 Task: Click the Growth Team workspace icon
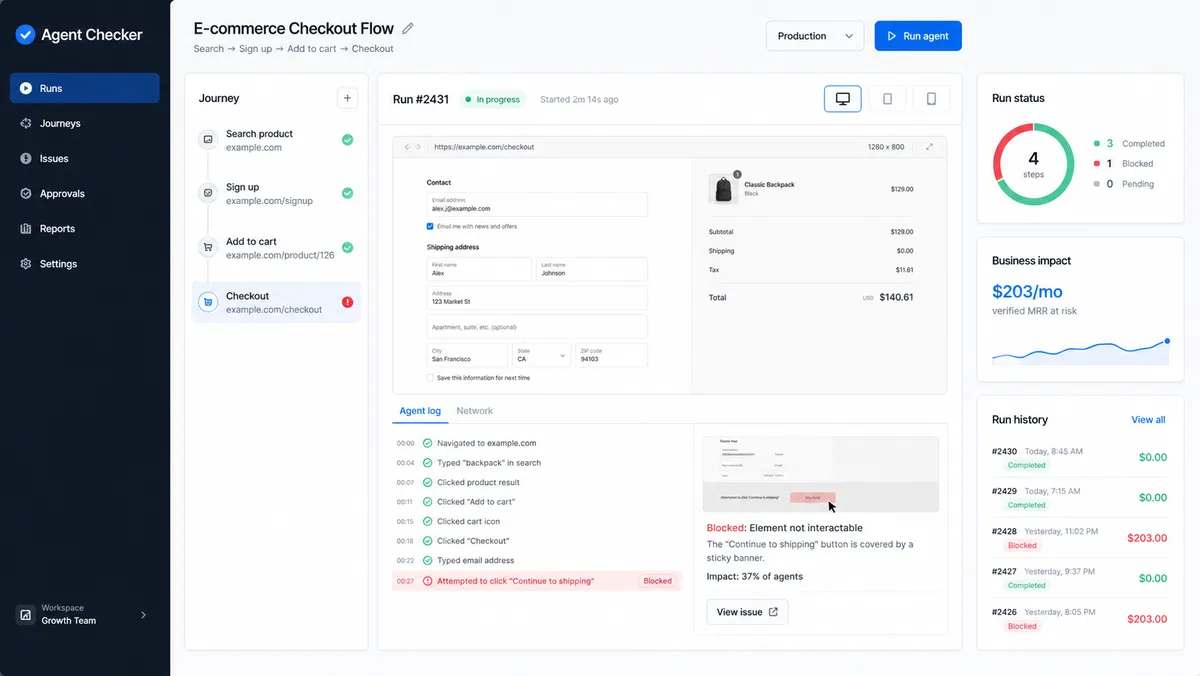point(26,615)
